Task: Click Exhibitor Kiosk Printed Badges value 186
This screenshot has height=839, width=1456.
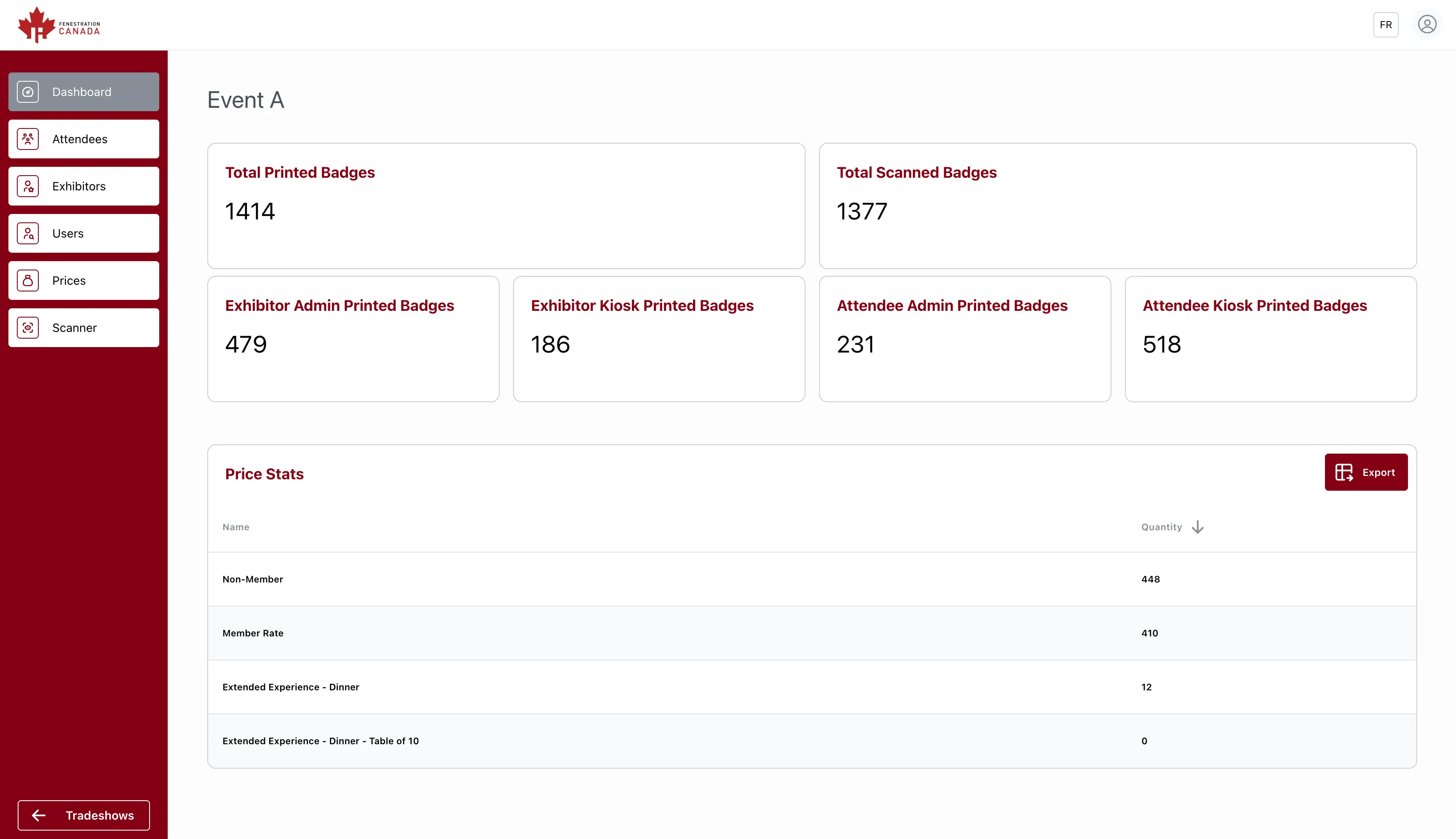Action: [x=551, y=345]
